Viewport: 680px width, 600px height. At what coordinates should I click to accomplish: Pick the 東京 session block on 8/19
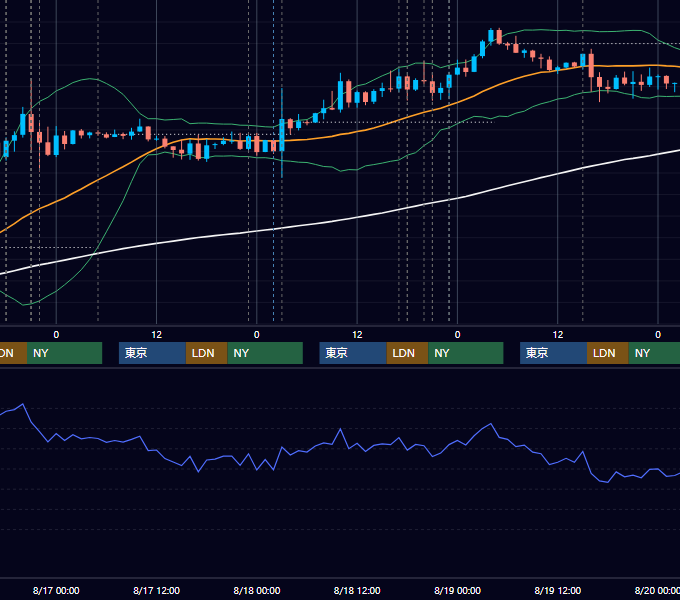click(553, 353)
